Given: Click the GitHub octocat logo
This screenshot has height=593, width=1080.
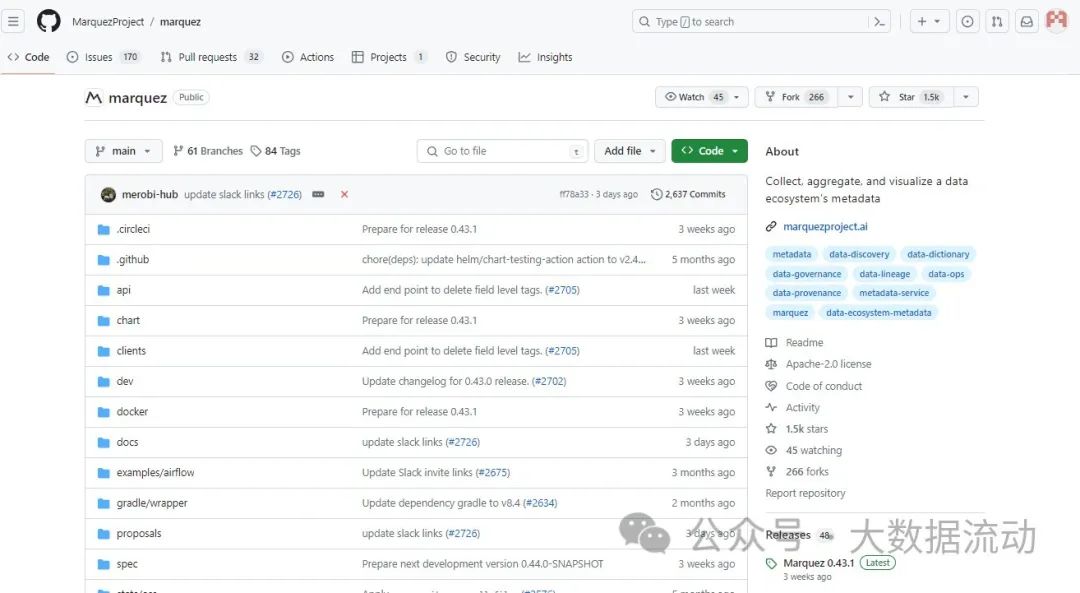Looking at the screenshot, I should point(48,21).
